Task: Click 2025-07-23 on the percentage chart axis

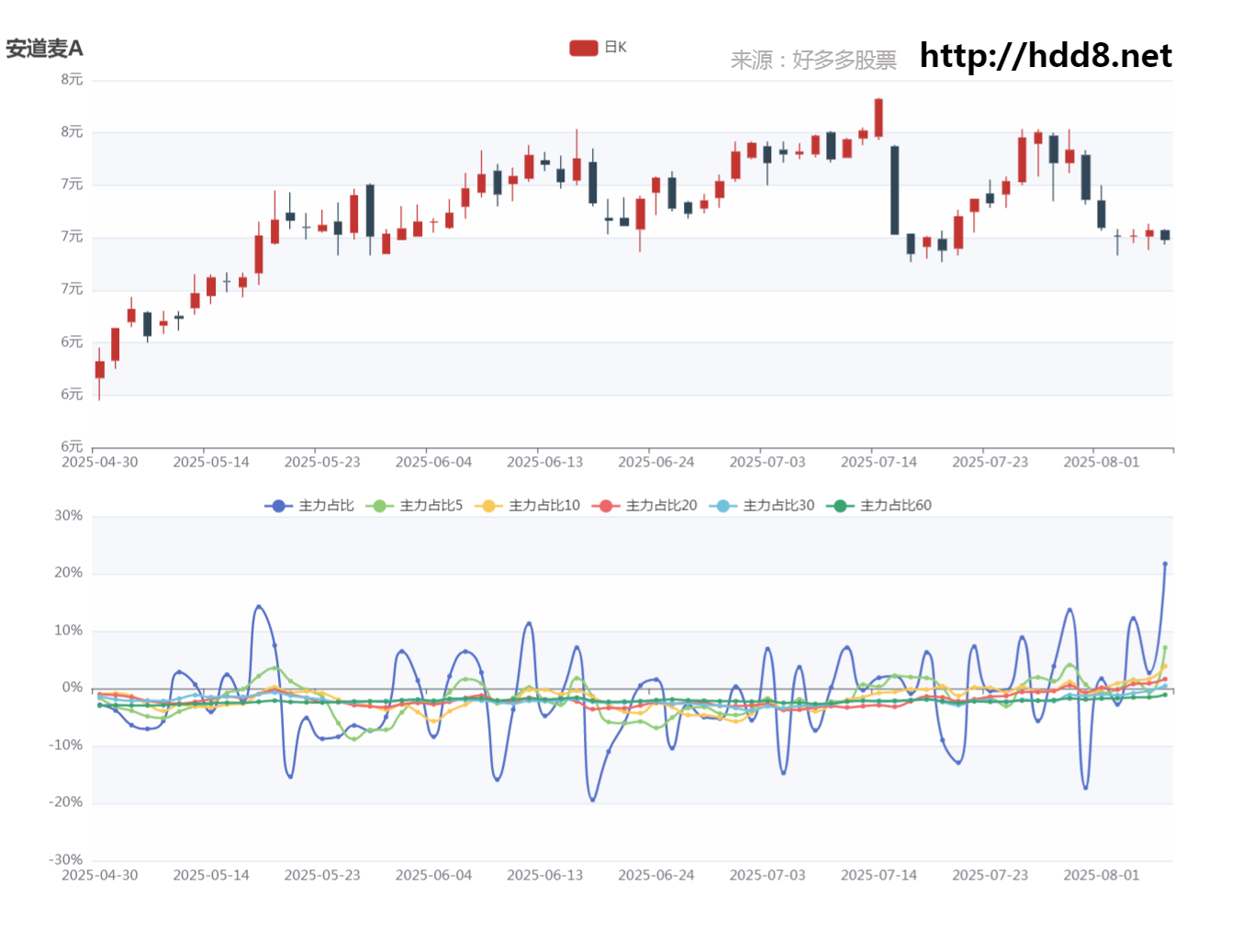Action: pos(990,875)
